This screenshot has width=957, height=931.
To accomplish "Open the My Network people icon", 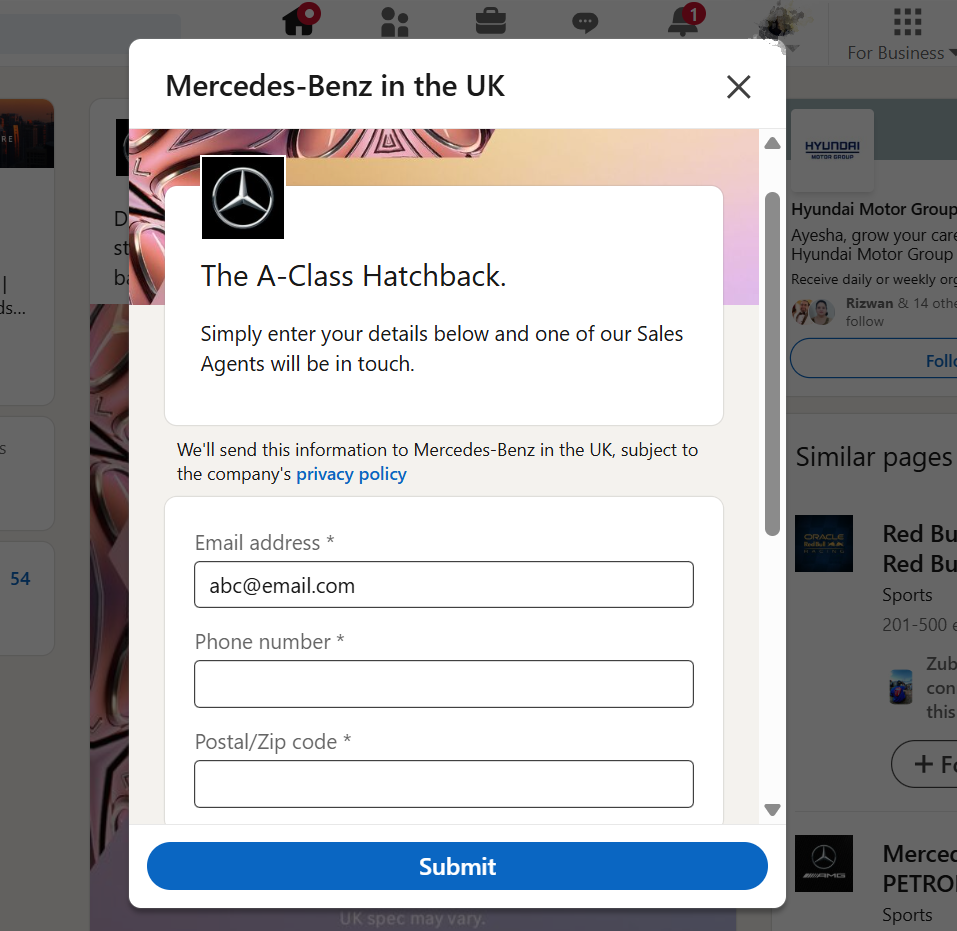I will (395, 21).
